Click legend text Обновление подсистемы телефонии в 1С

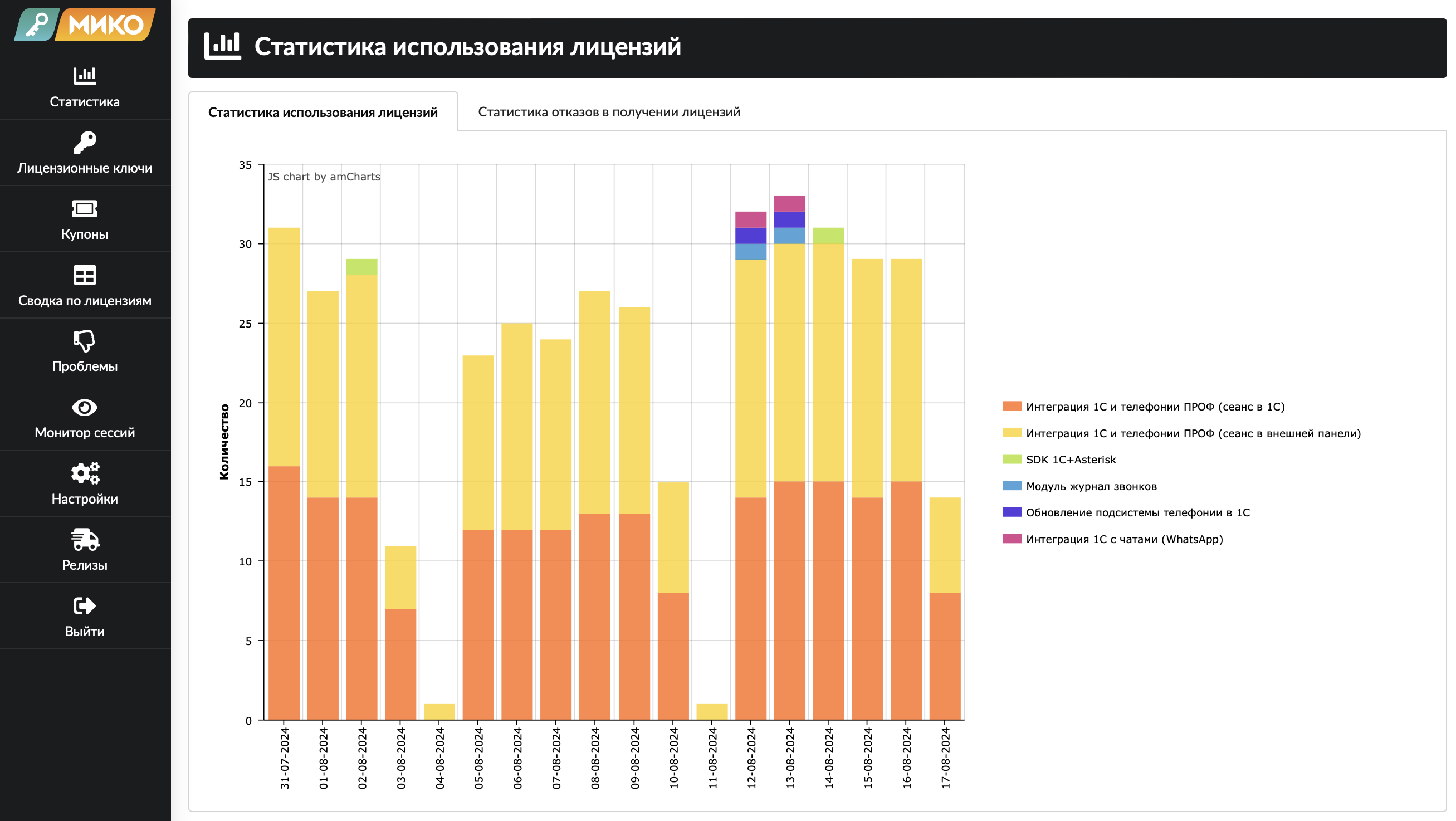1138,512
